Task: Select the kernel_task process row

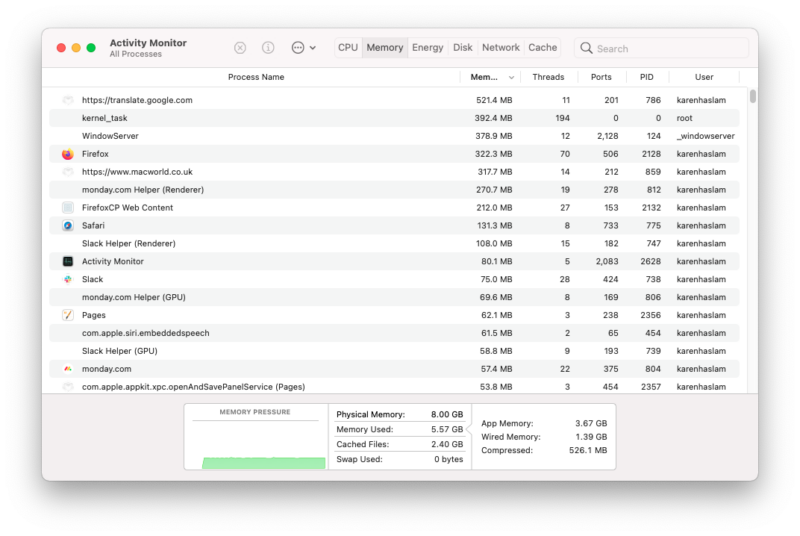Action: click(300, 118)
